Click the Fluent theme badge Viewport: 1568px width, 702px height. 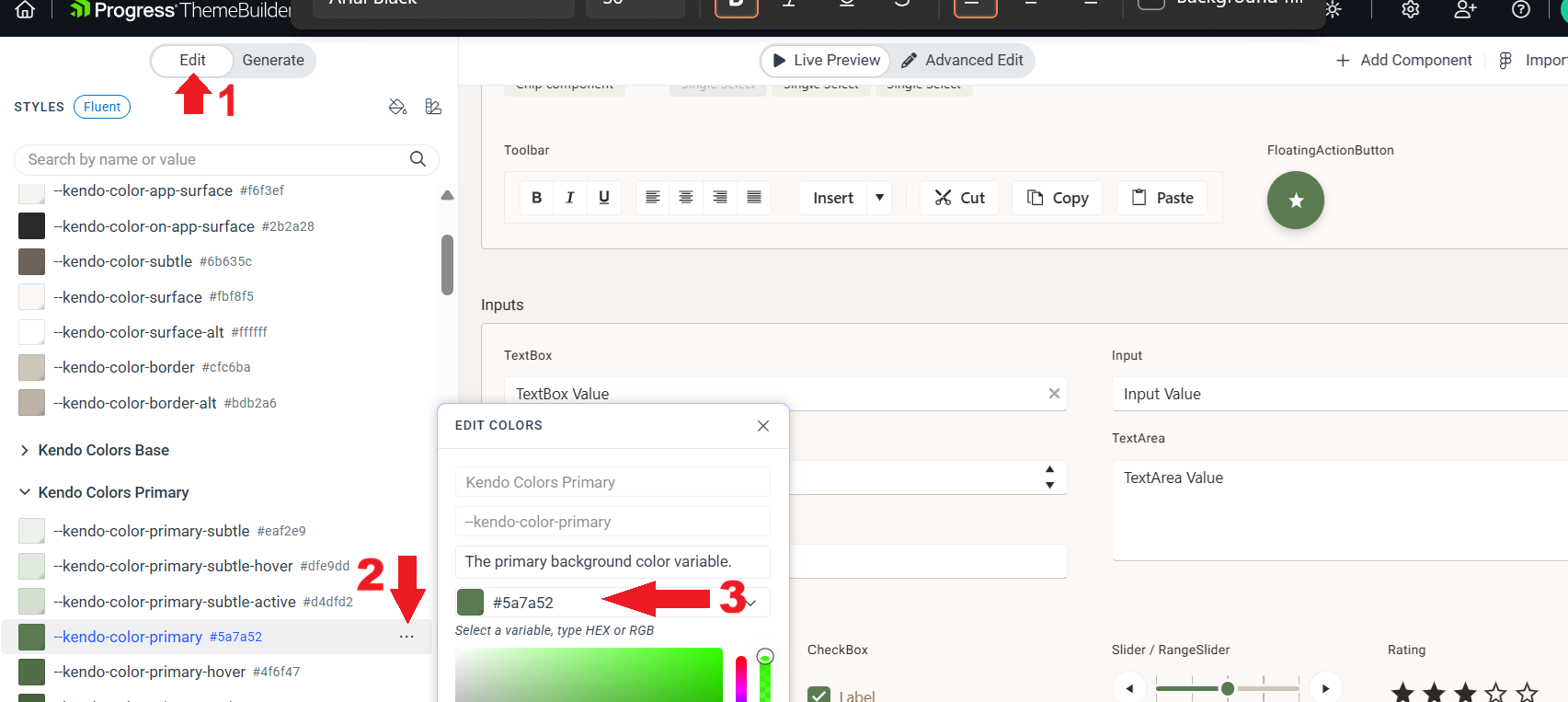coord(102,107)
